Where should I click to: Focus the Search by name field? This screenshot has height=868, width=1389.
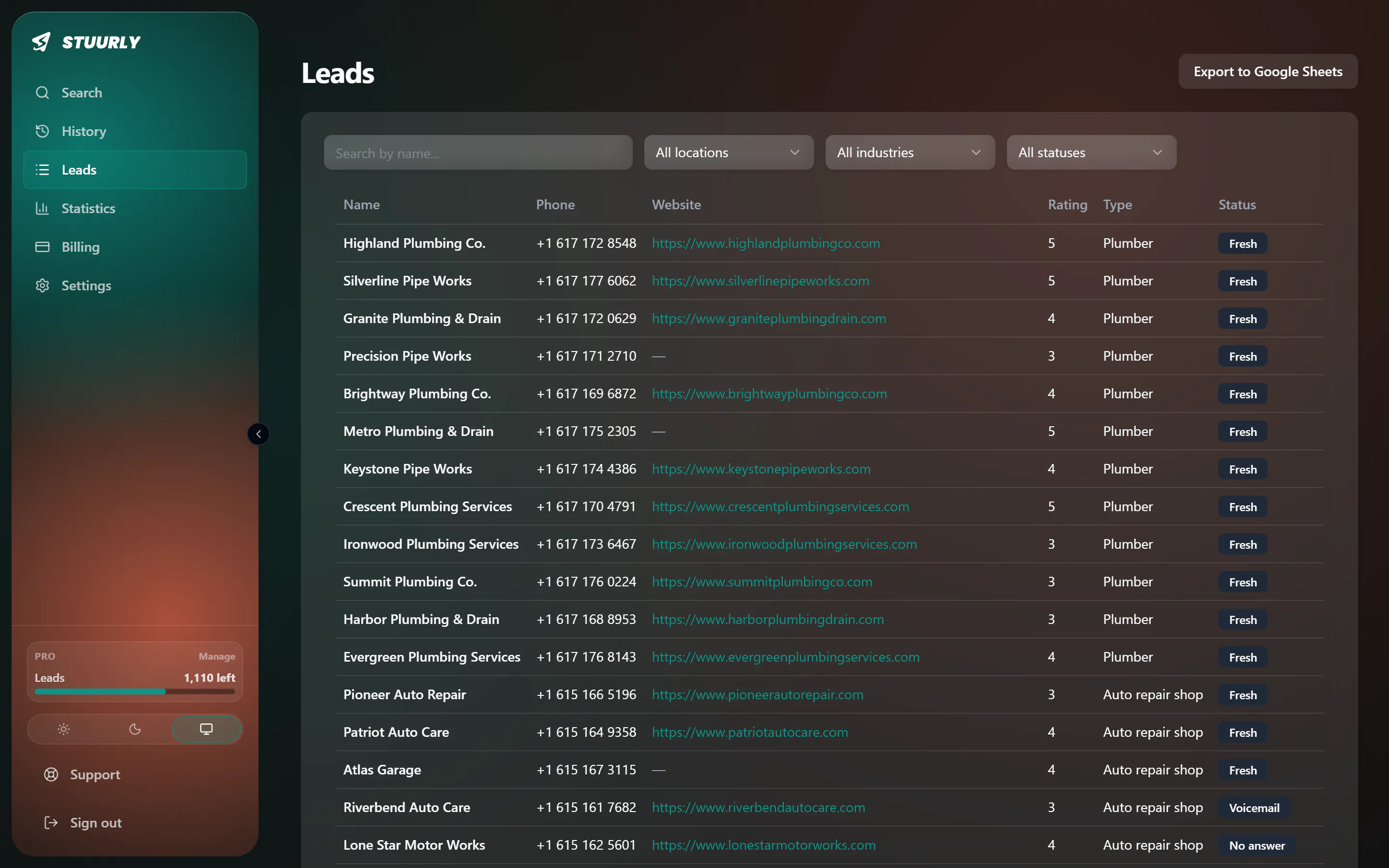pos(478,153)
